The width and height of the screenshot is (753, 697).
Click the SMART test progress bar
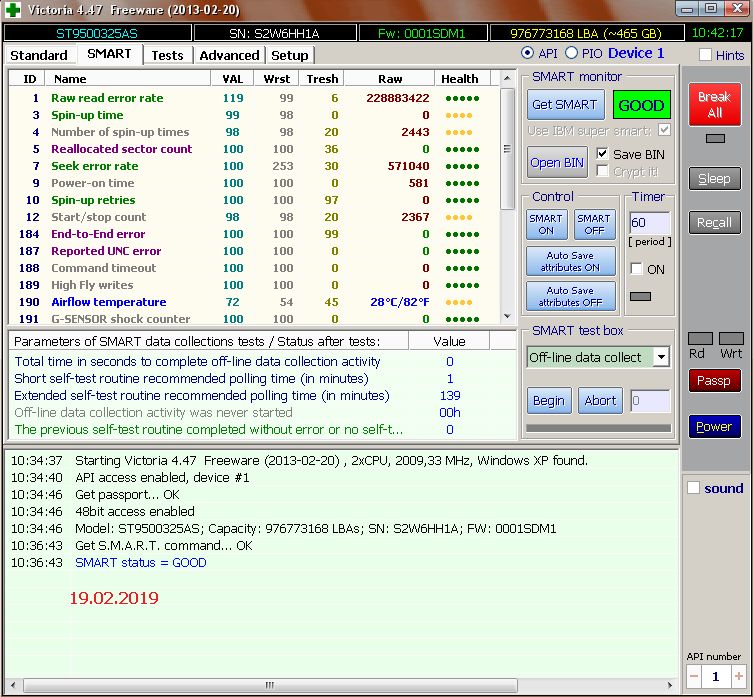pos(598,428)
